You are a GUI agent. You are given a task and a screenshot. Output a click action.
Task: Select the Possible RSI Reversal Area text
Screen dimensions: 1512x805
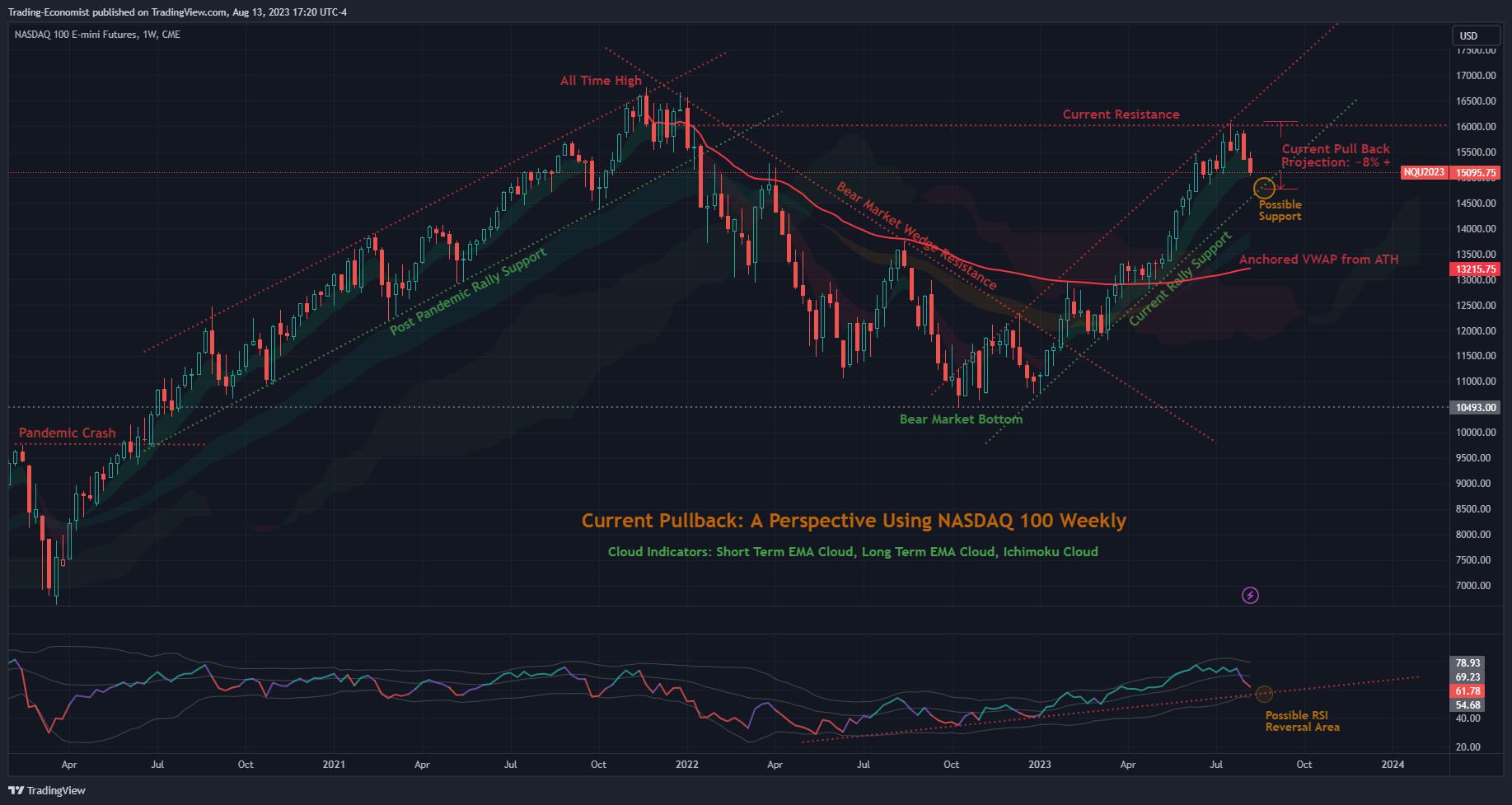(1302, 721)
